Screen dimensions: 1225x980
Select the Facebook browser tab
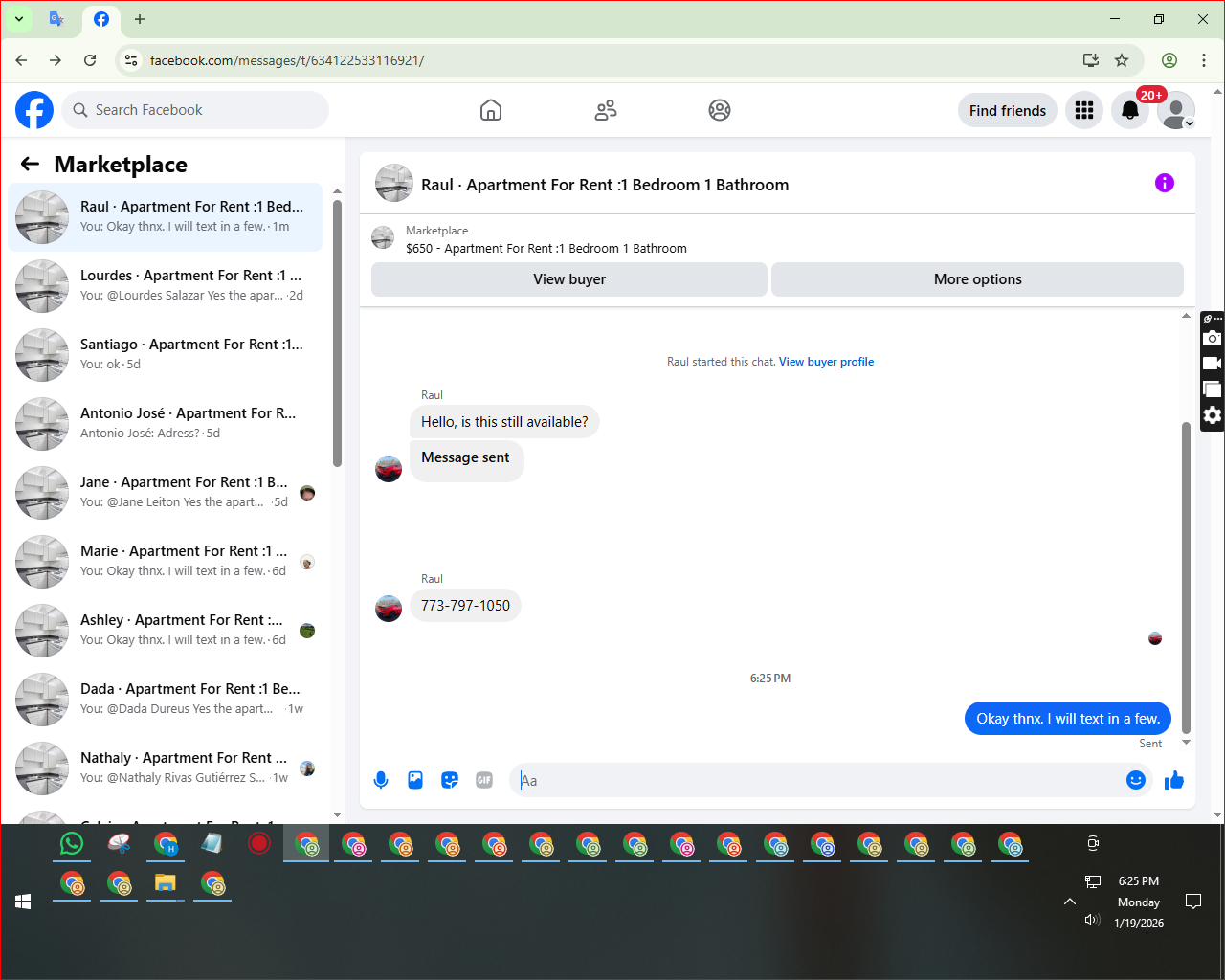101,19
